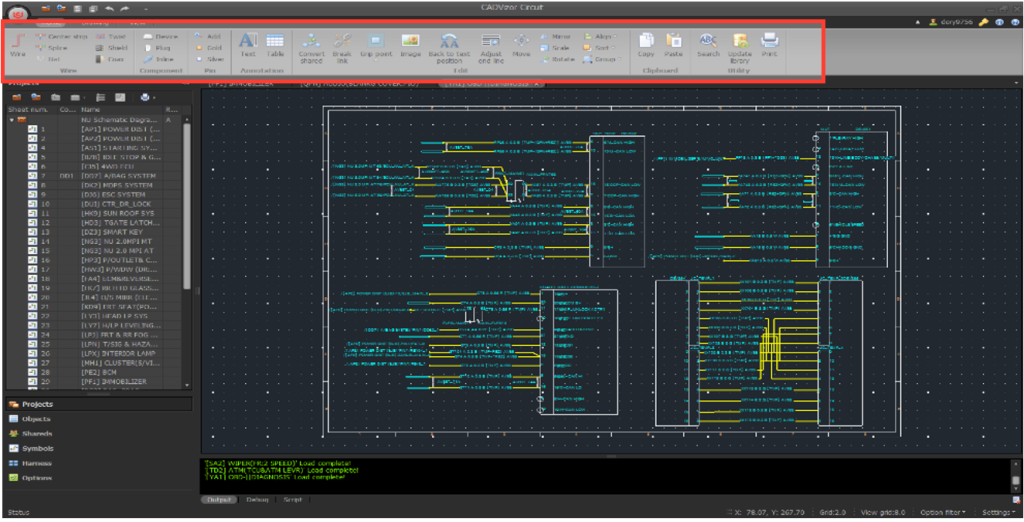The width and height of the screenshot is (1024, 522).
Task: Click the Sheet num. column header
Action: coord(32,110)
